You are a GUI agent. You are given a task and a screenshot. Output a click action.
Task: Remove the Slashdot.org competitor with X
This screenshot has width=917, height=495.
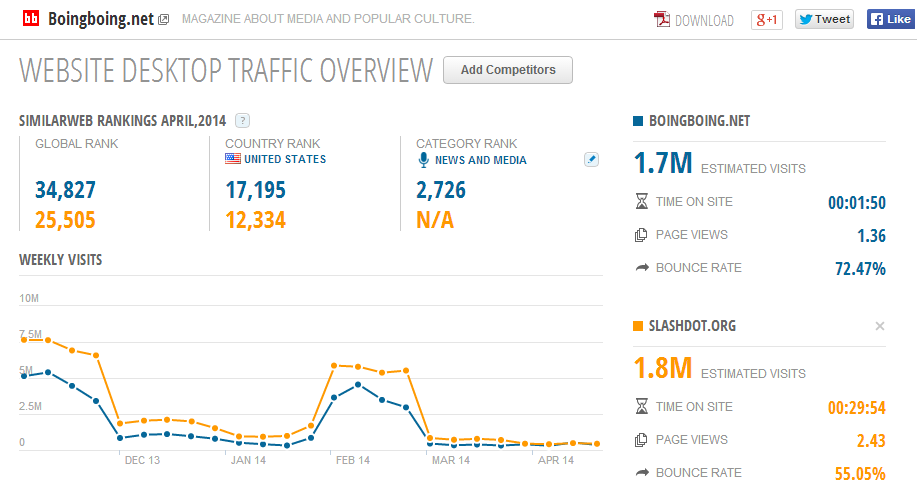pos(880,326)
